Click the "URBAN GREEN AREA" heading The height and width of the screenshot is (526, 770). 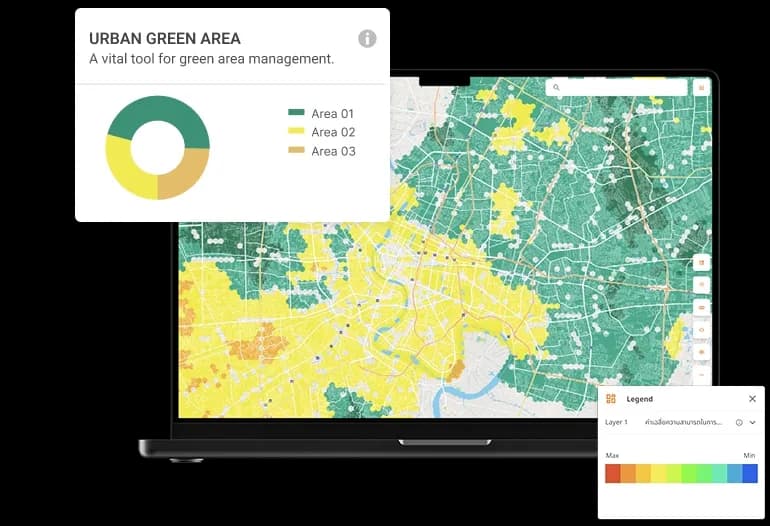(x=165, y=38)
